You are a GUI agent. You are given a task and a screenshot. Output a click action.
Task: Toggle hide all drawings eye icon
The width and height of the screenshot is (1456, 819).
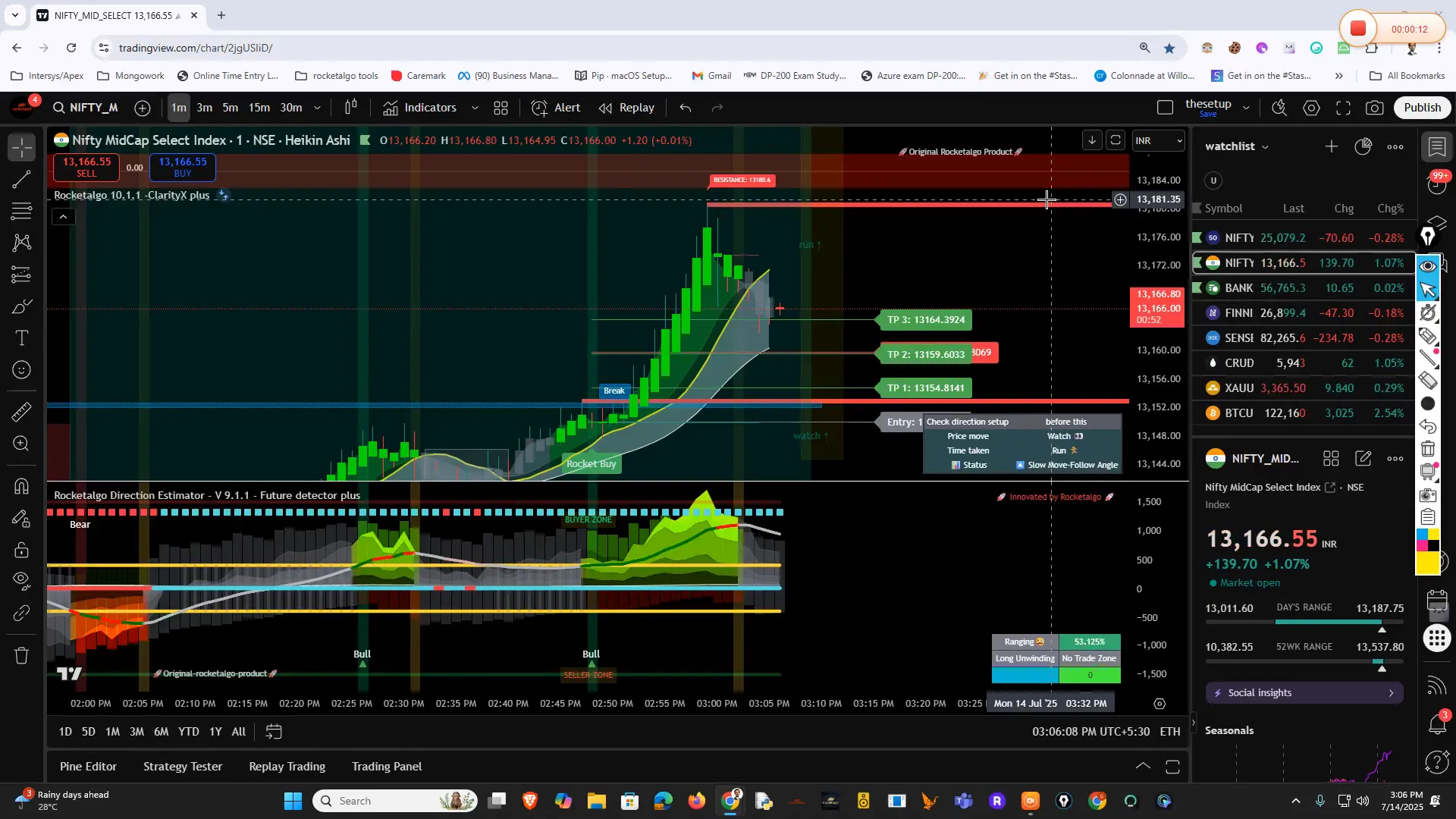tap(22, 581)
